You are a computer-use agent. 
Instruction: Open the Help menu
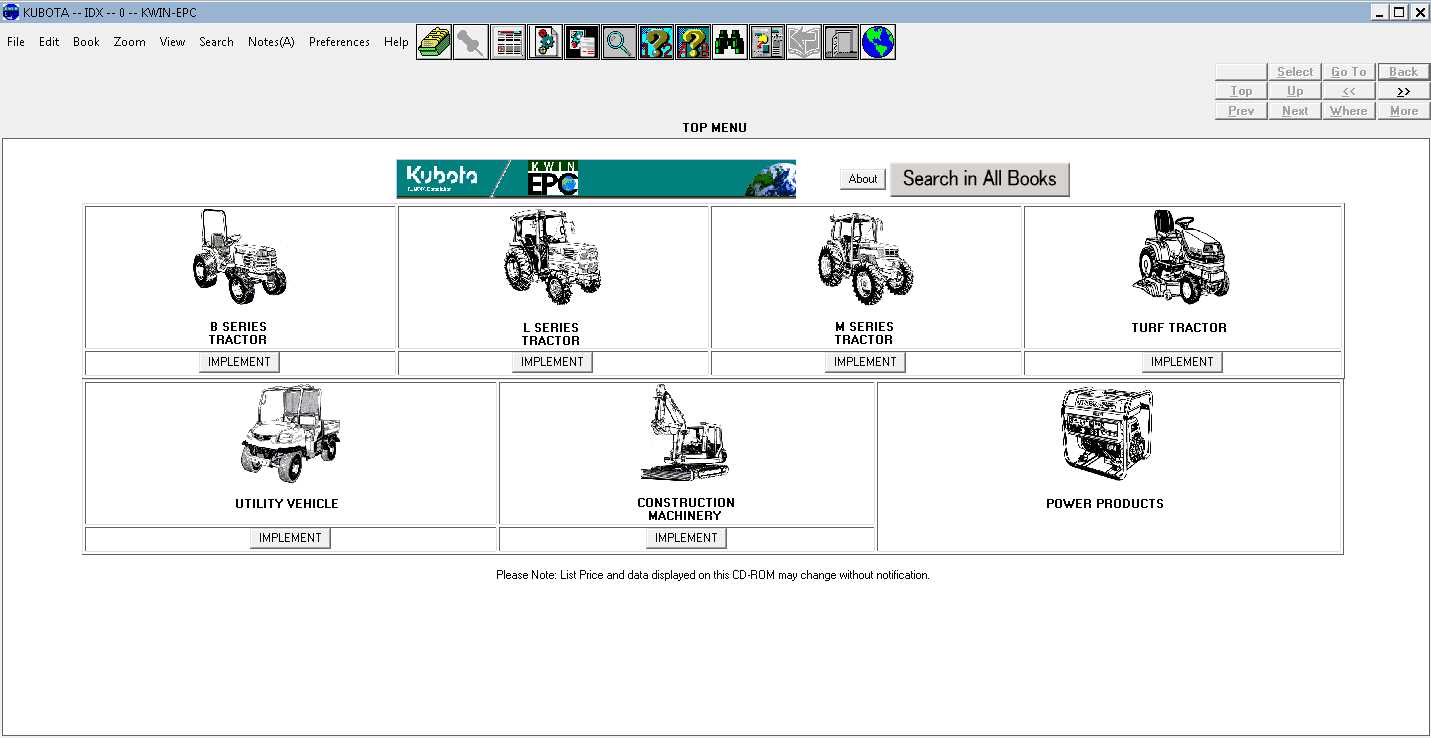[x=396, y=42]
